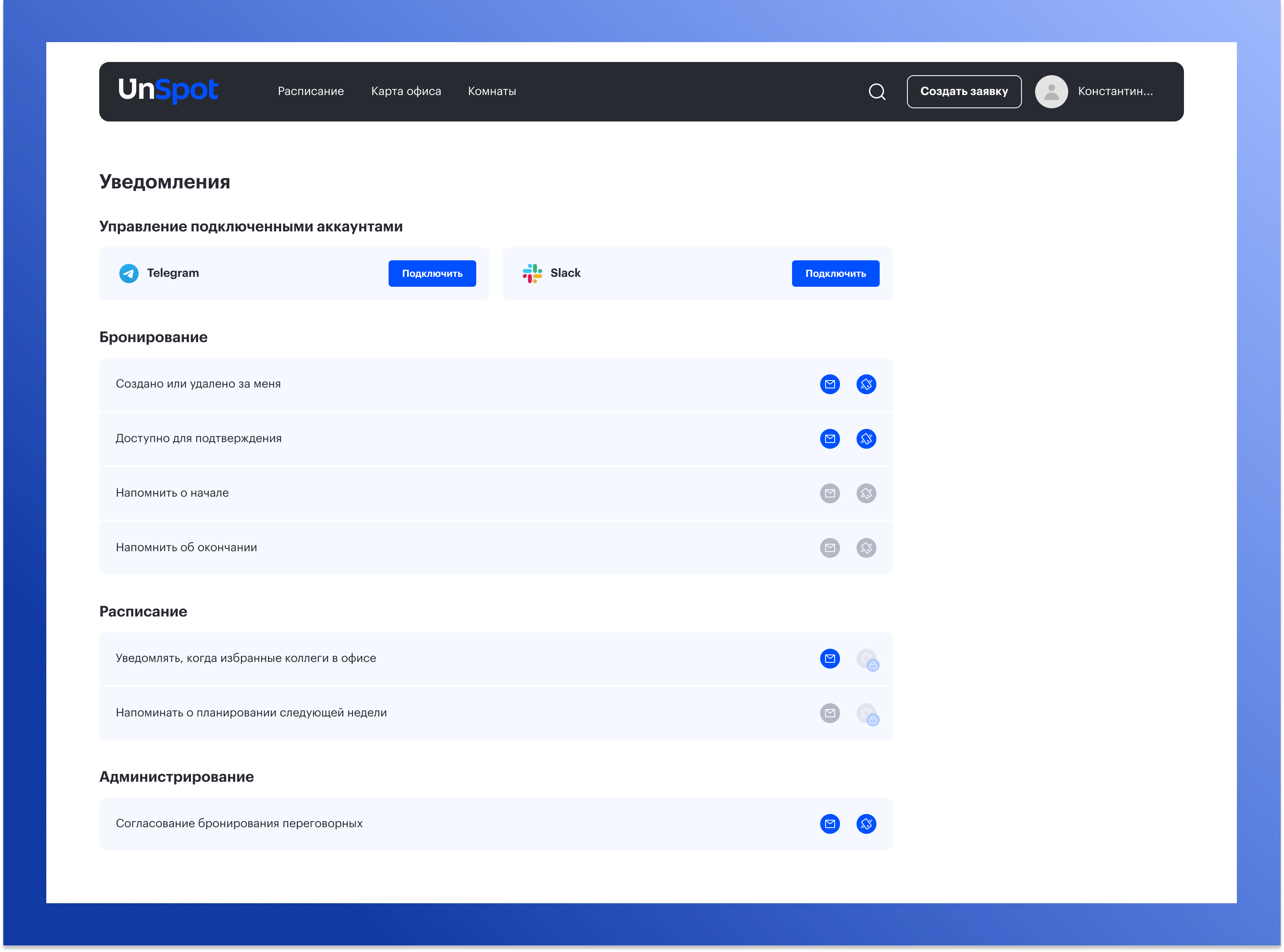Toggle email for "Согласование бронирования переговорных"
1284x952 pixels.
click(x=830, y=824)
